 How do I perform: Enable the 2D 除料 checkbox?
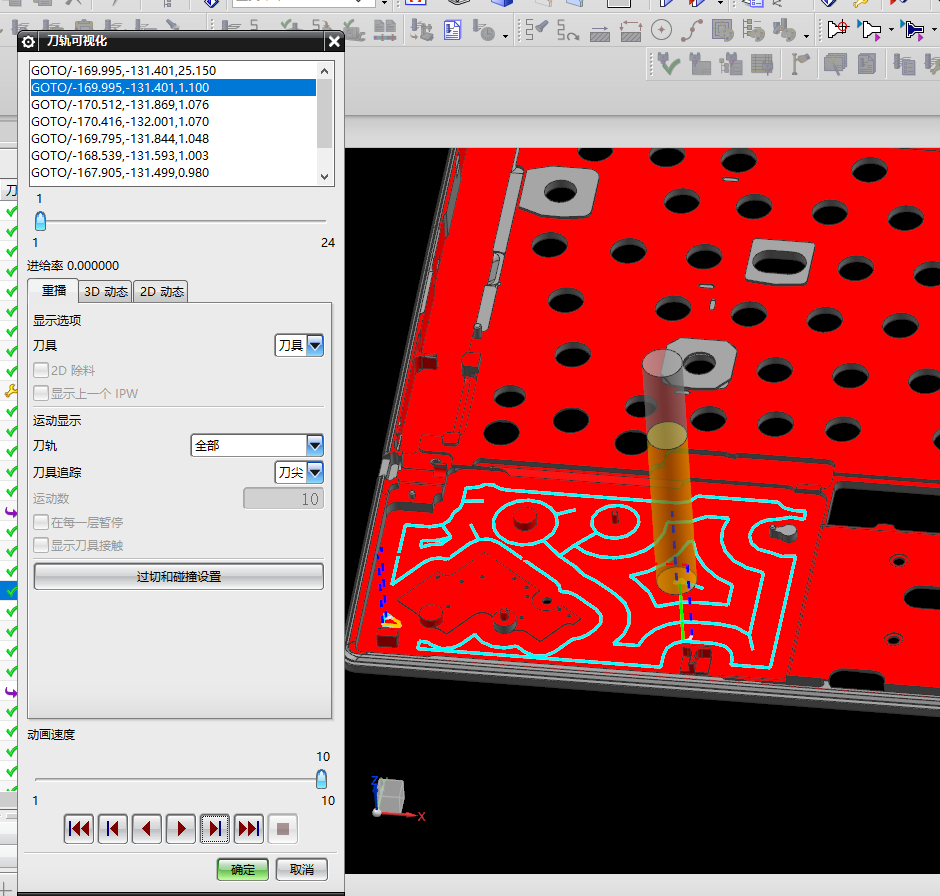coord(41,370)
